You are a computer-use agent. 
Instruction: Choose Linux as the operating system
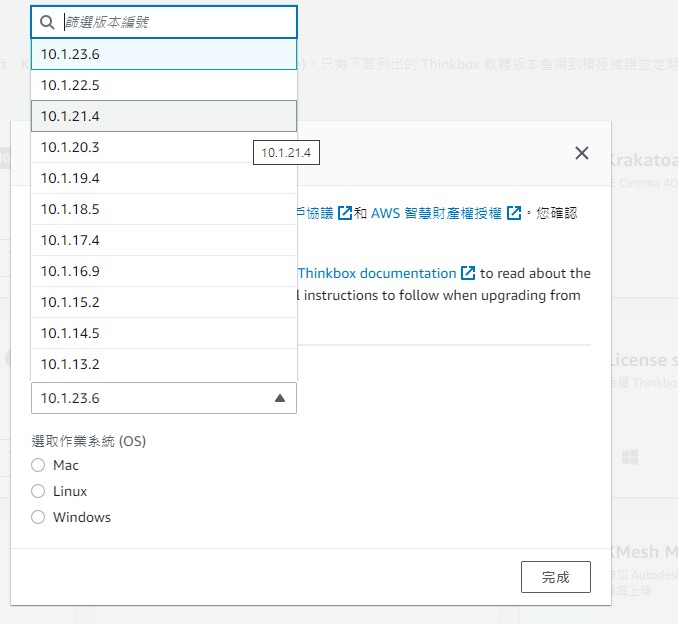click(38, 491)
